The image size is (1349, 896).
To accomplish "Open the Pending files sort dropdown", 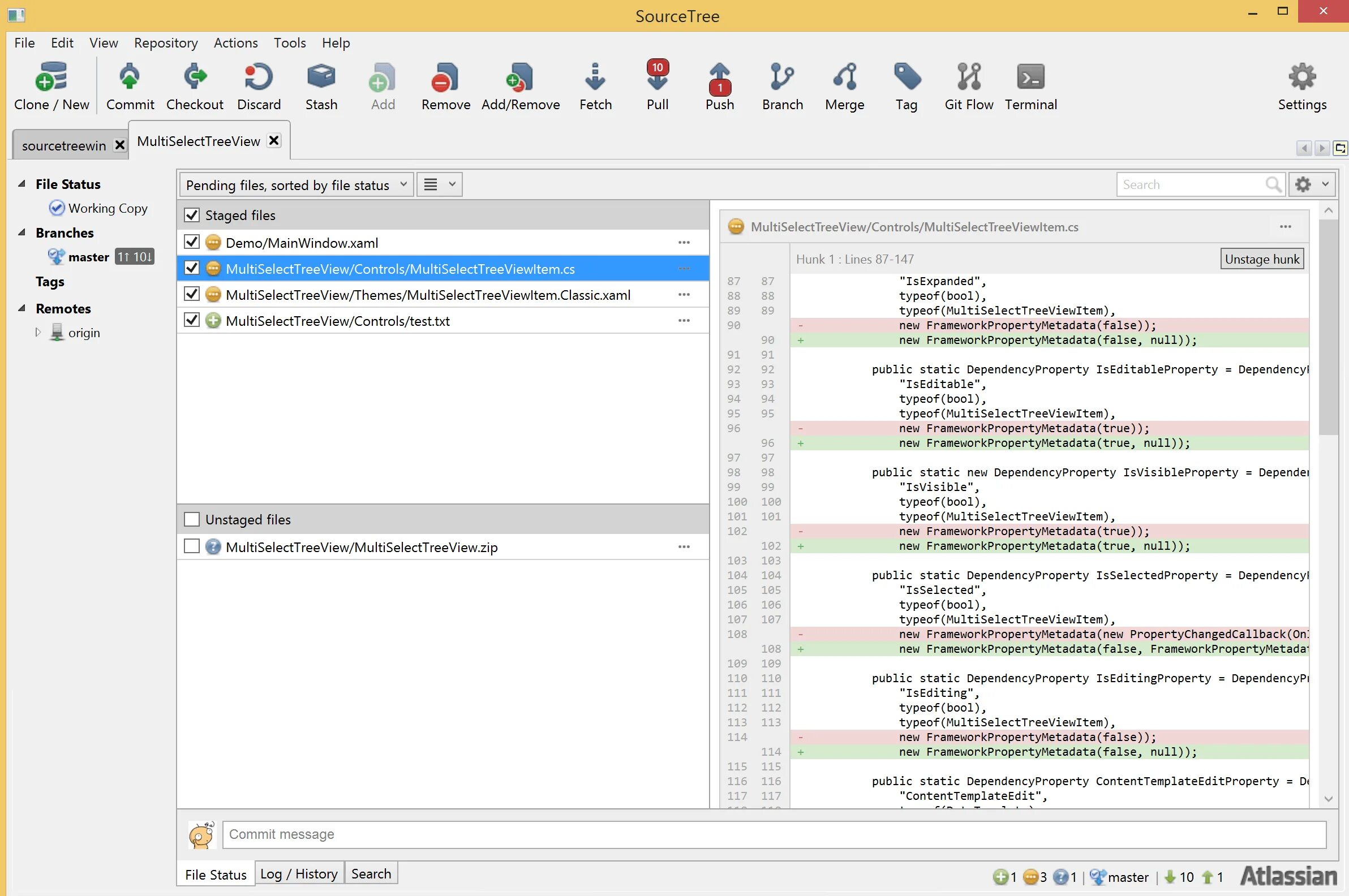I will click(x=296, y=185).
